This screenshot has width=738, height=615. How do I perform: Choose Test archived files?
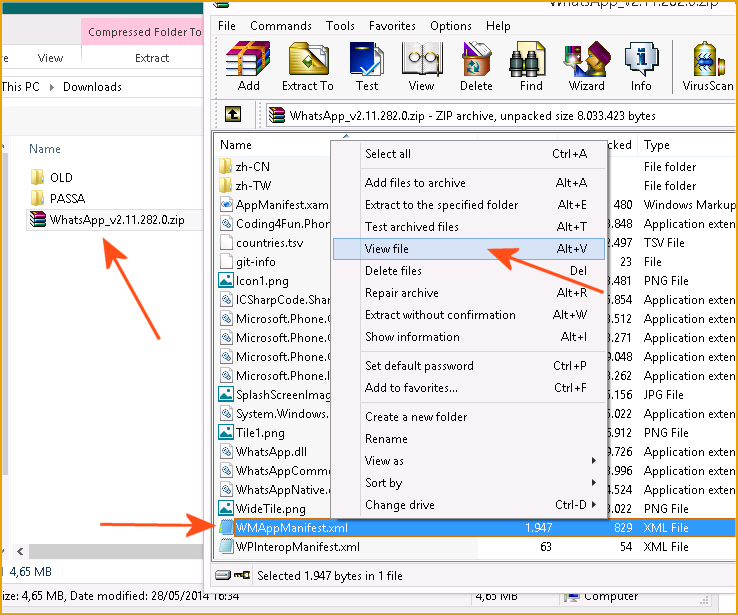click(x=469, y=227)
